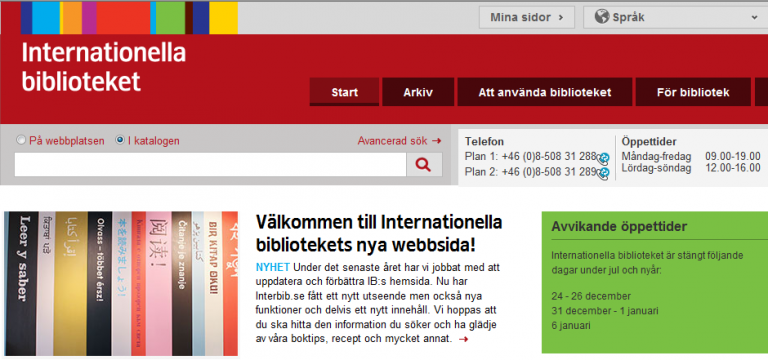768x360 pixels.
Task: Open the Att använda biblioteket tab
Action: click(x=545, y=92)
